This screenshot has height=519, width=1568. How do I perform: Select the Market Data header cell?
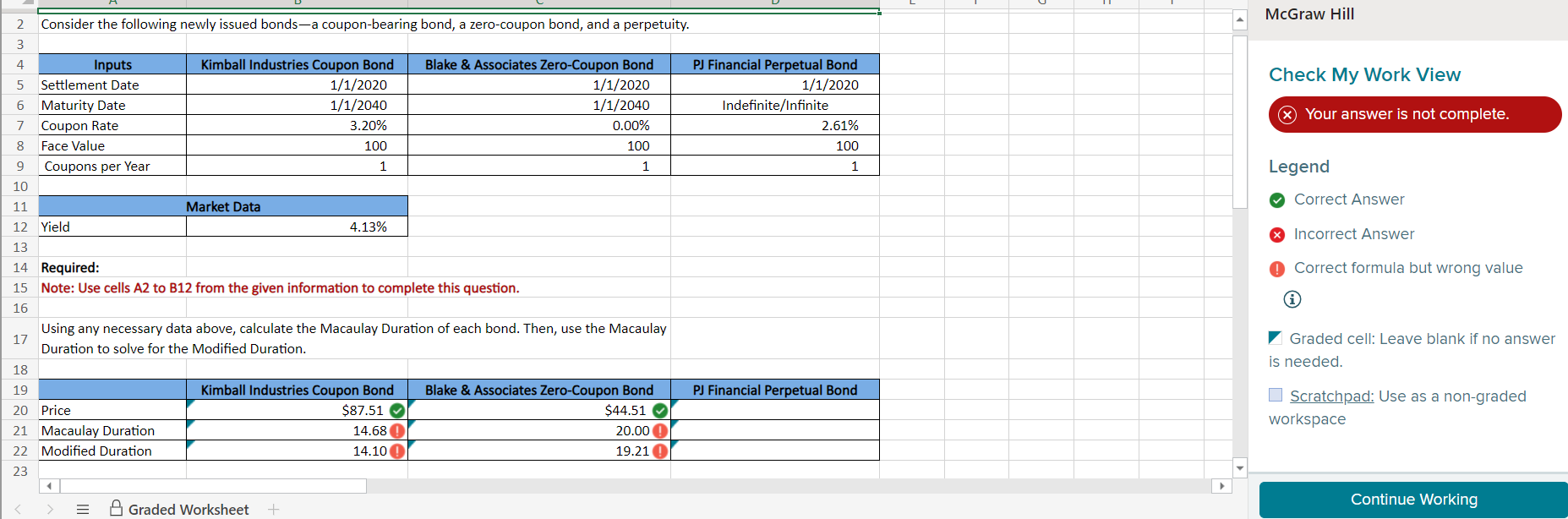223,206
